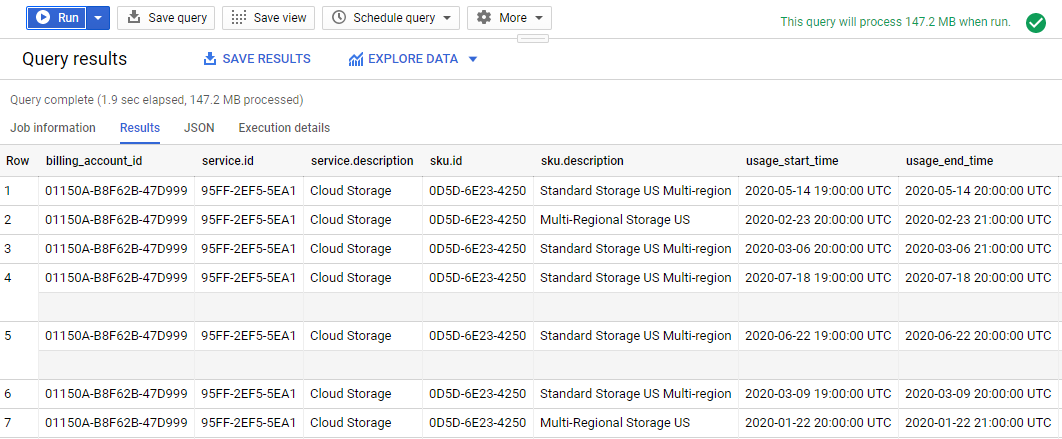Viewport: 1062px width, 439px height.
Task: Click Multi-Regional Storage US in row 2
Action: 615,220
